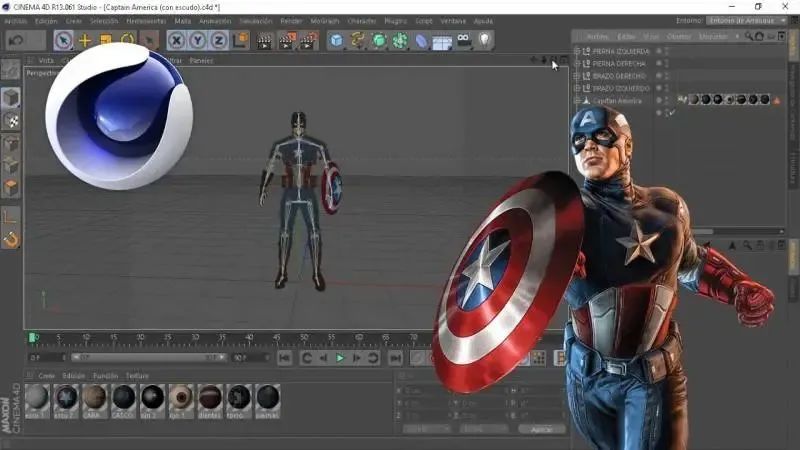Toggle visibility dot of PIERNA IZQUIERDA
Screen dimensions: 800x450
tap(659, 51)
